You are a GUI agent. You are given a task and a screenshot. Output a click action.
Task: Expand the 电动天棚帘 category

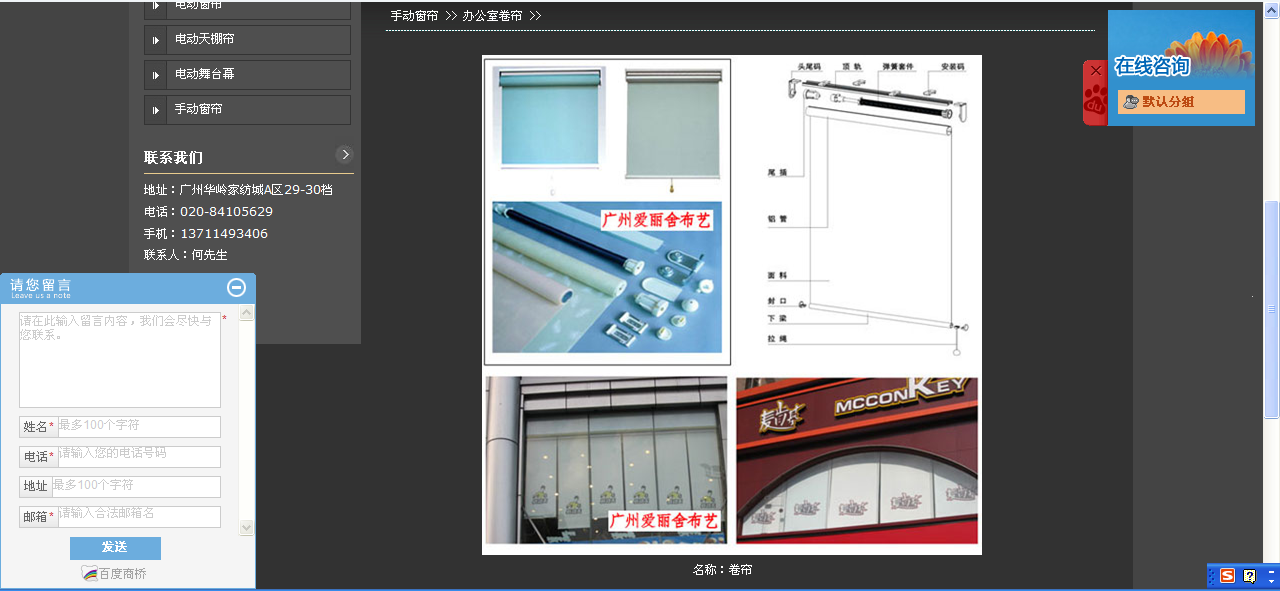point(156,40)
